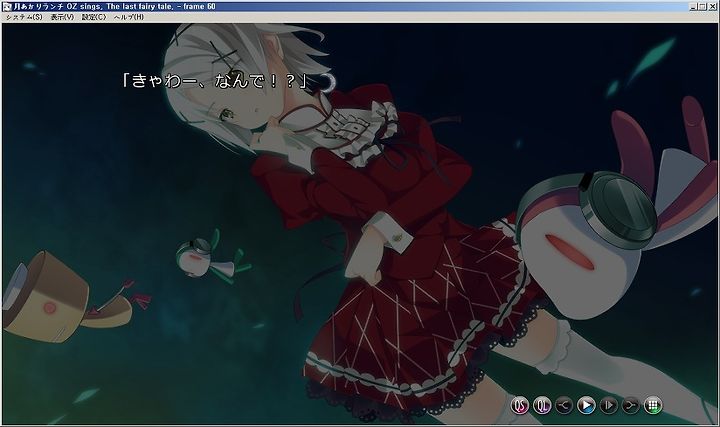Screen dimensions: 720x427
Task: Click the game icon in title bar
Action: [x=7, y=6]
